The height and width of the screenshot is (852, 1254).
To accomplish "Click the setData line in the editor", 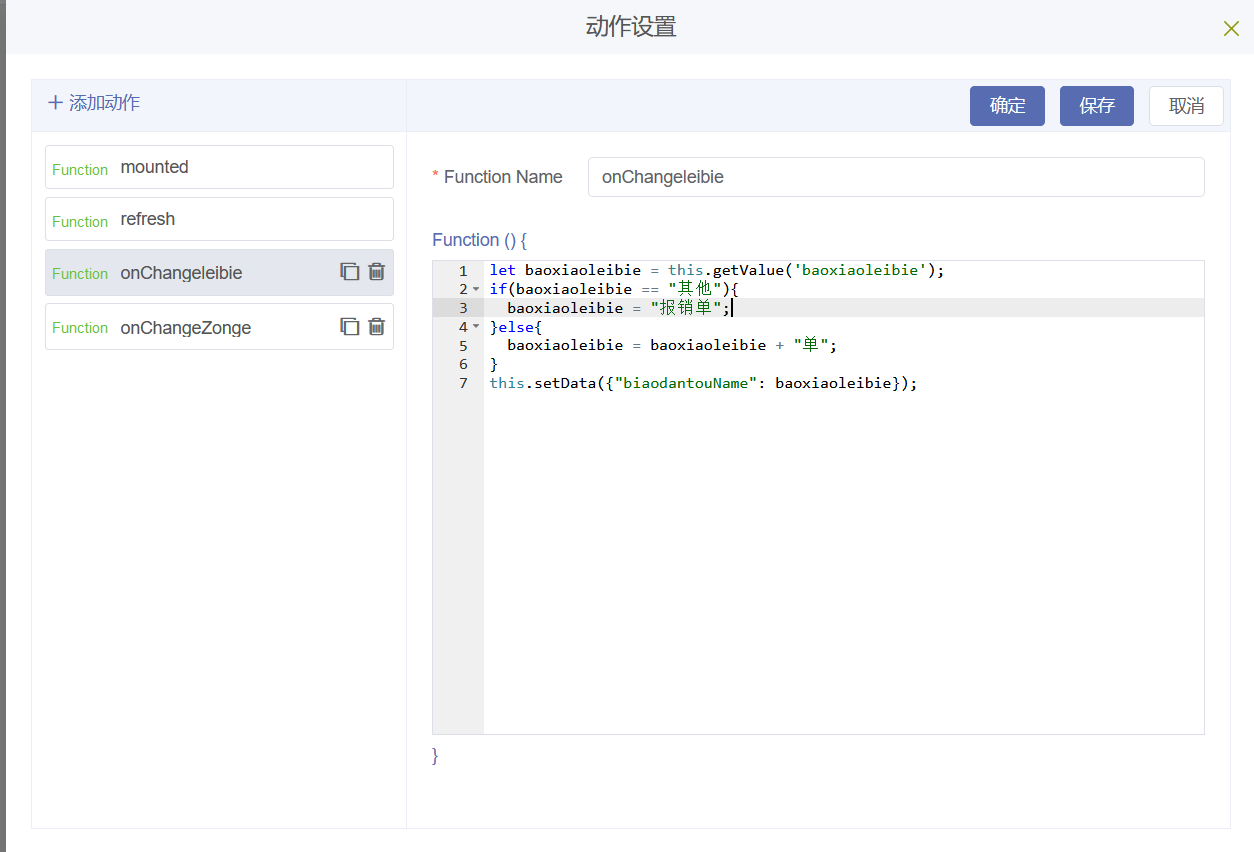I will pyautogui.click(x=703, y=383).
